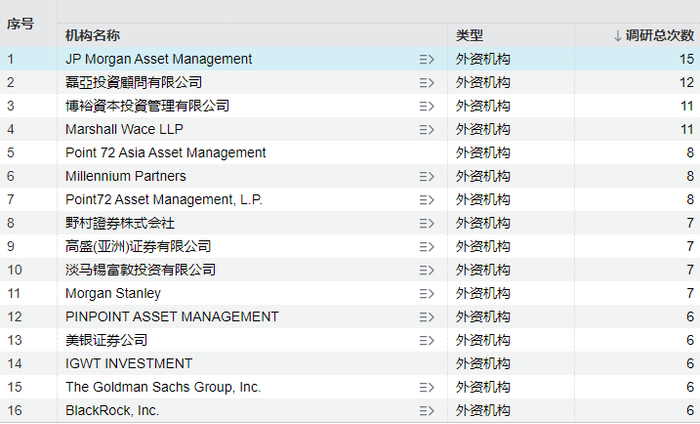Viewport: 700px width, 424px height.
Task: Click detail icon beside Morgan Stanley
Action: 427,293
